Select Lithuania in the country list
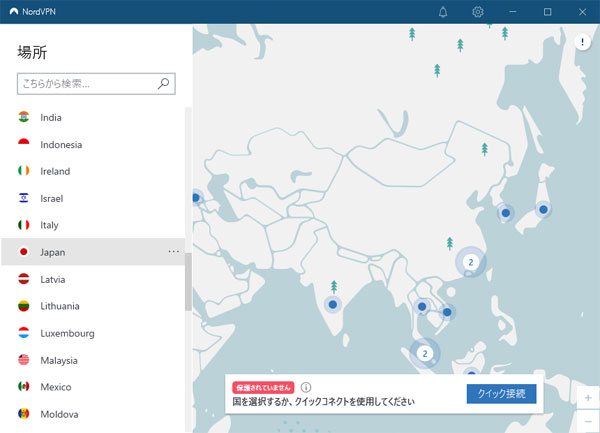 pyautogui.click(x=93, y=306)
